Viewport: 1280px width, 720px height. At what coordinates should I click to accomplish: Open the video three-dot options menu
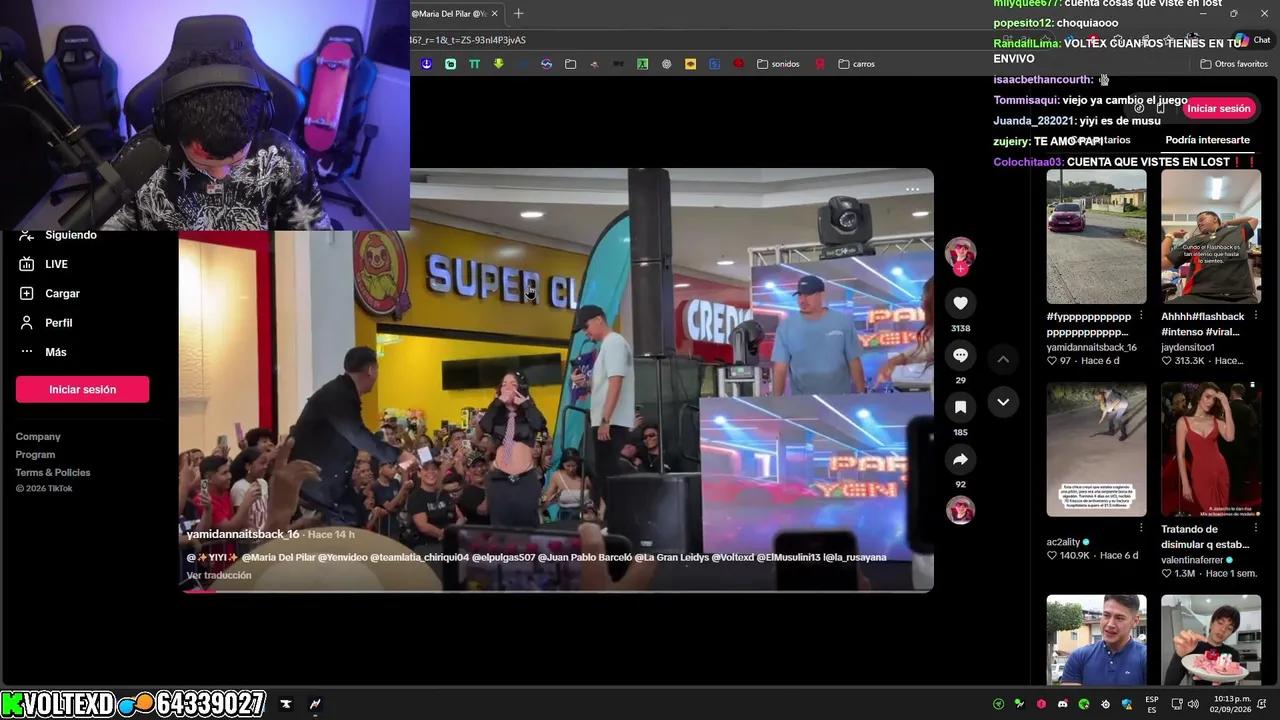click(x=912, y=189)
